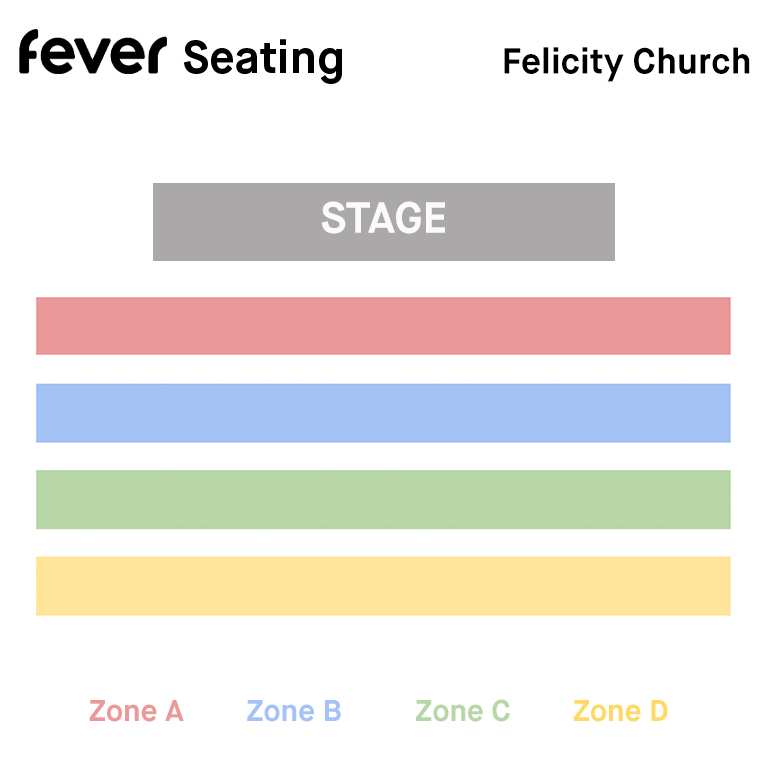Image resolution: width=768 pixels, height=768 pixels.
Task: Select the green Zone C seating band
Action: (383, 499)
